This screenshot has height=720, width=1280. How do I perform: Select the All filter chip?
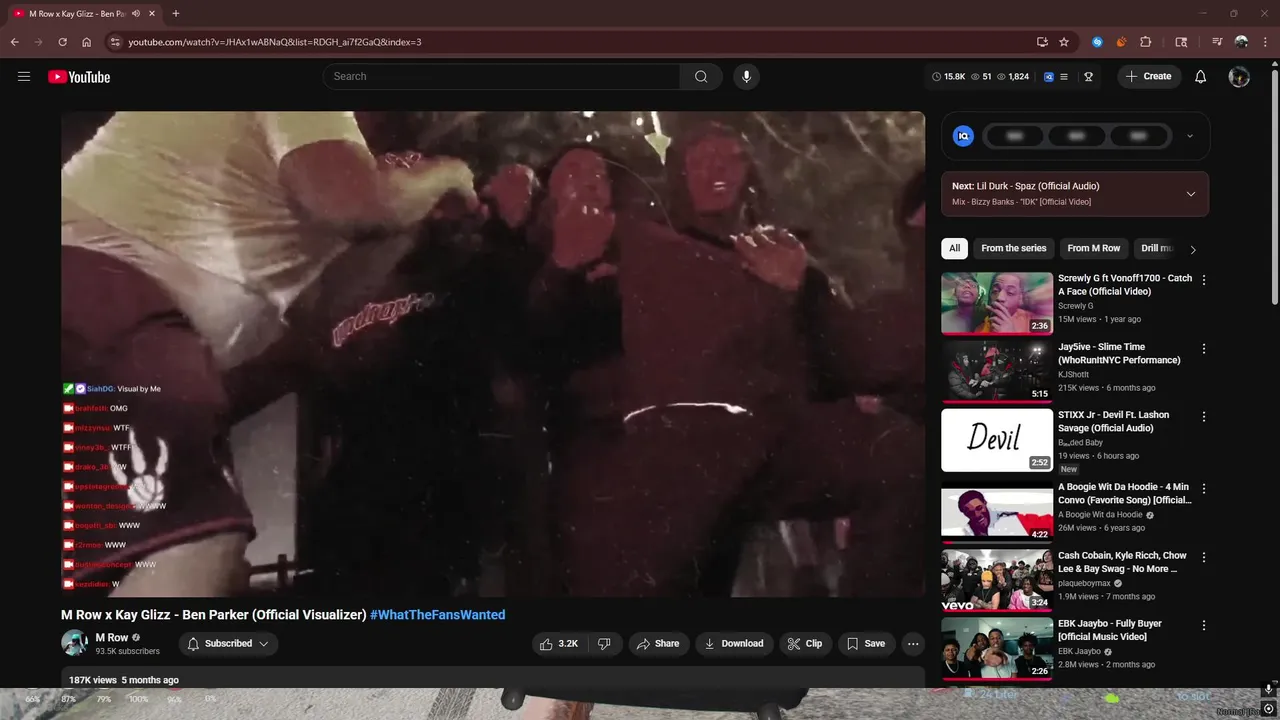(x=955, y=249)
